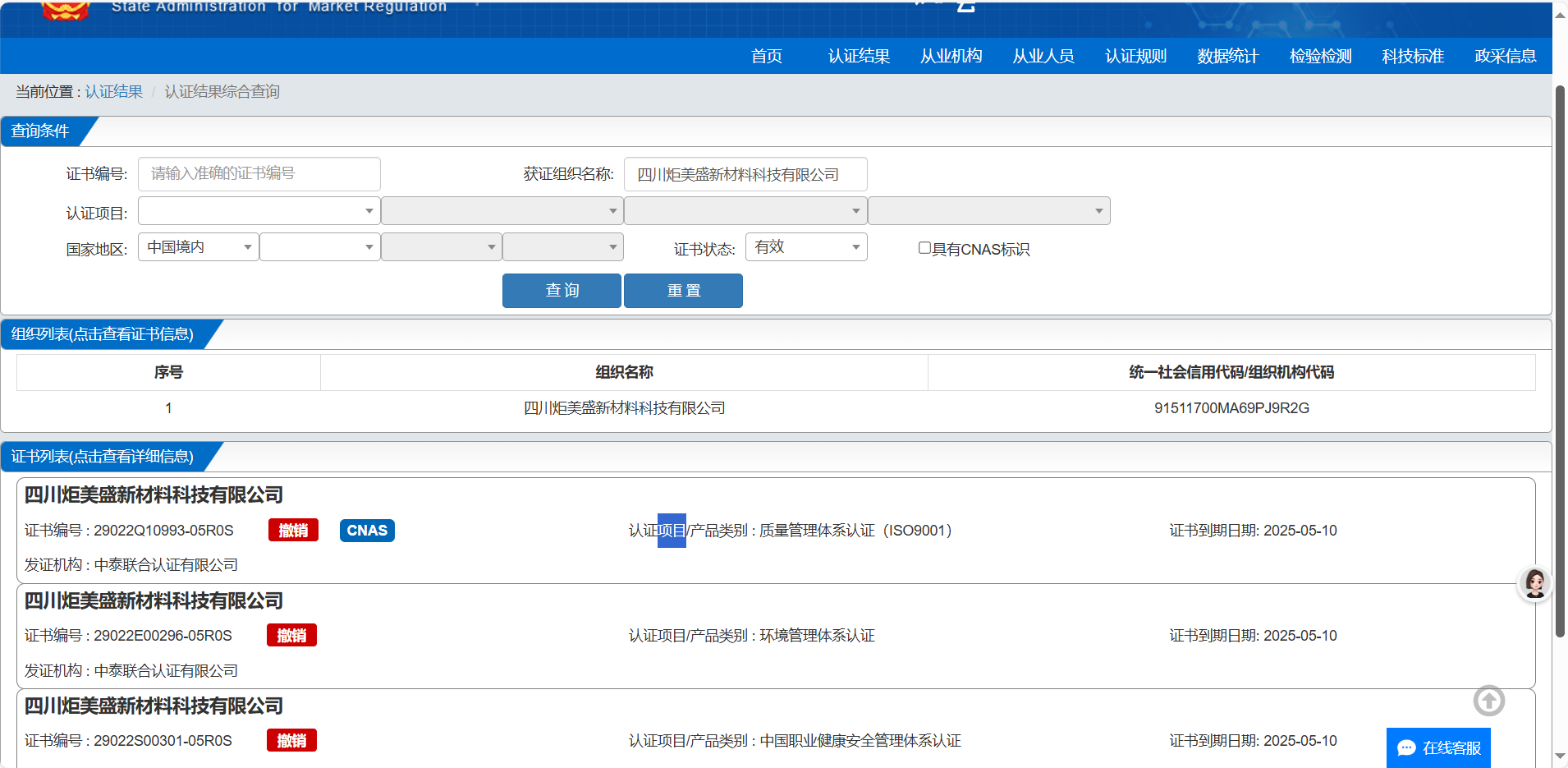Screen dimensions: 1568x768
Task: Click the 撤销 badge for certificate 29022Q10993-05R0S
Action: point(293,531)
